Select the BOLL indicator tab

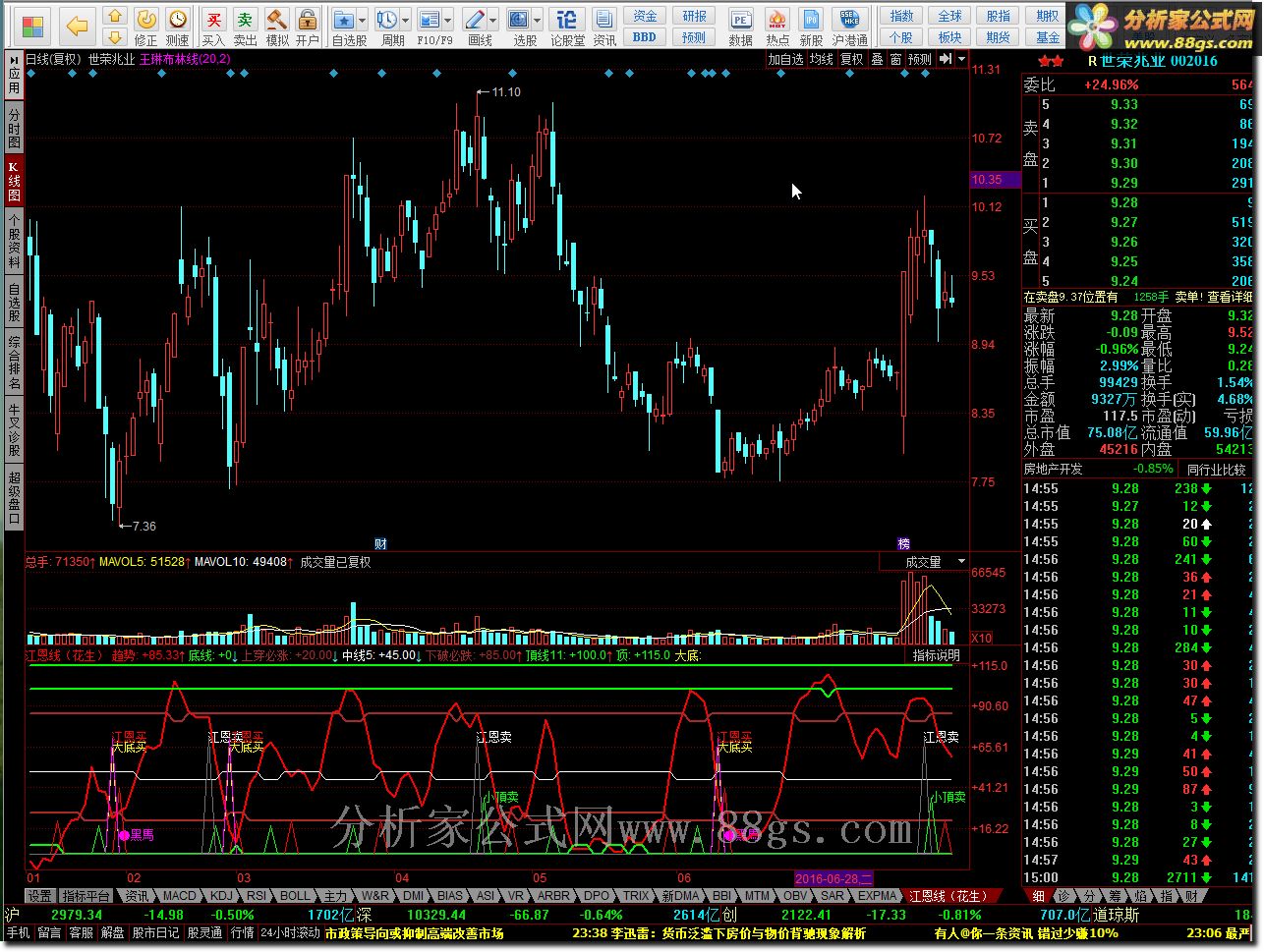pyautogui.click(x=294, y=896)
